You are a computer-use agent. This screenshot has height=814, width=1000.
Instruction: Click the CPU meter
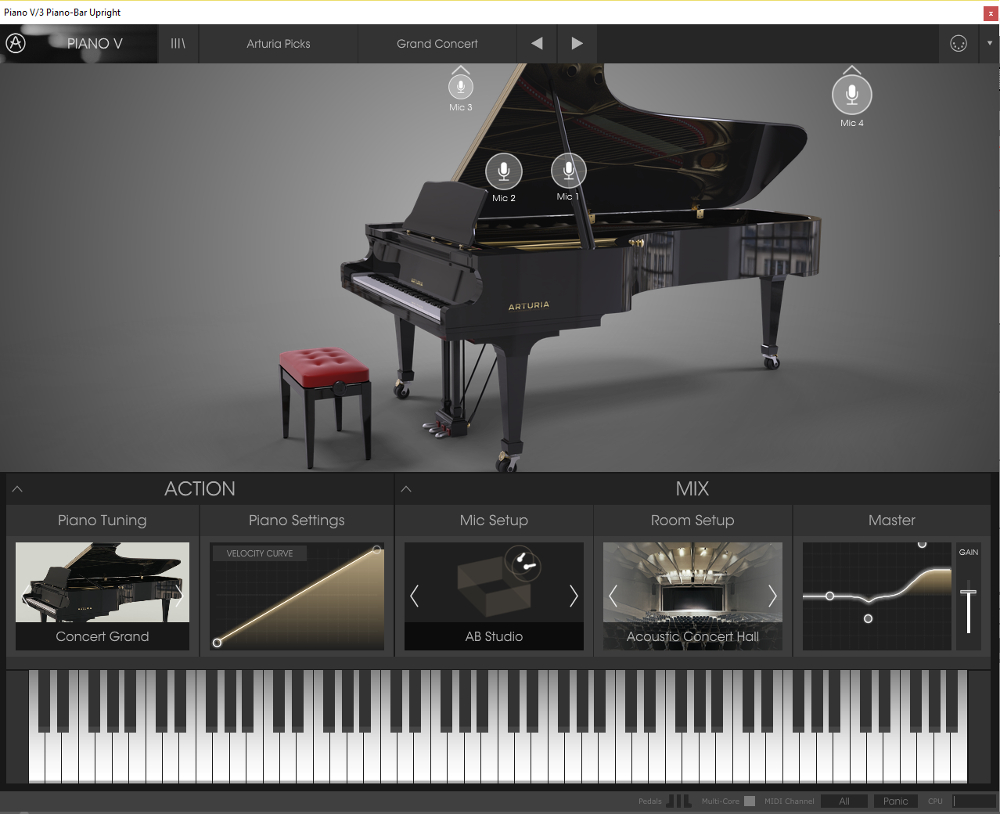point(973,801)
